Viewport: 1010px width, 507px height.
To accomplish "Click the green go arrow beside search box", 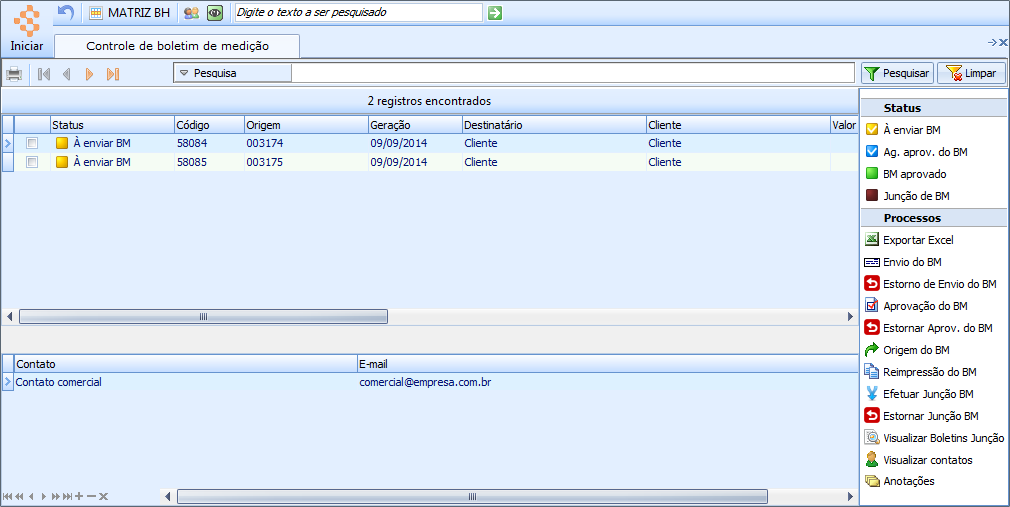I will tap(495, 13).
